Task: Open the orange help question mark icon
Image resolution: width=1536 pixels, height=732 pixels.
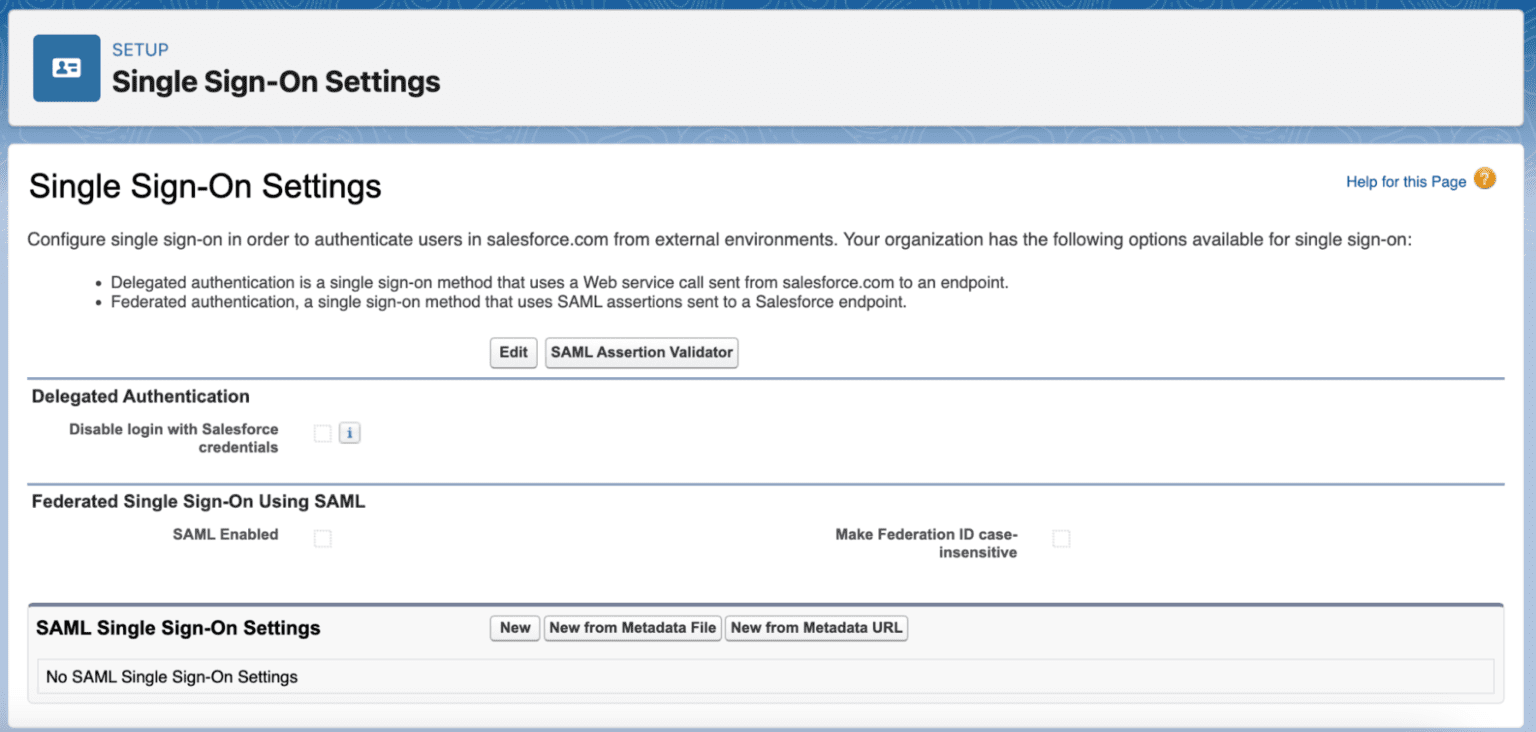Action: (1485, 179)
